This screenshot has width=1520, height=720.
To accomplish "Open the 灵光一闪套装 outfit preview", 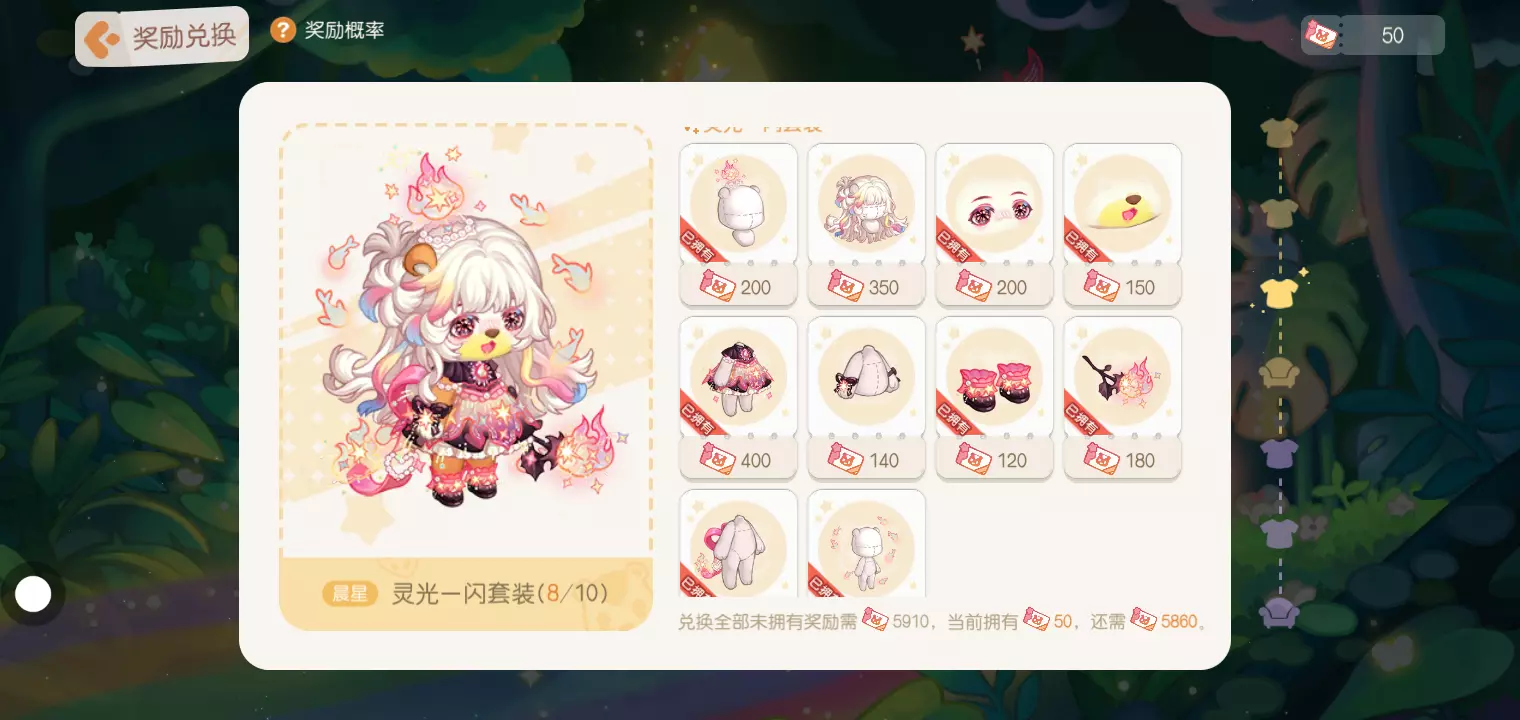I will 466,378.
